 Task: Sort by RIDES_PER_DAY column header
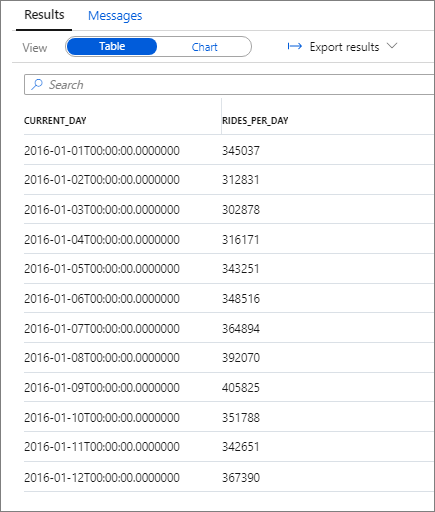click(x=255, y=120)
